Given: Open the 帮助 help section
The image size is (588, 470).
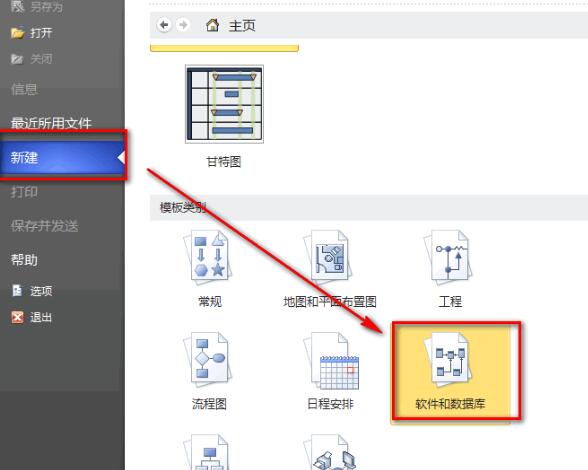Looking at the screenshot, I should coord(24,260).
